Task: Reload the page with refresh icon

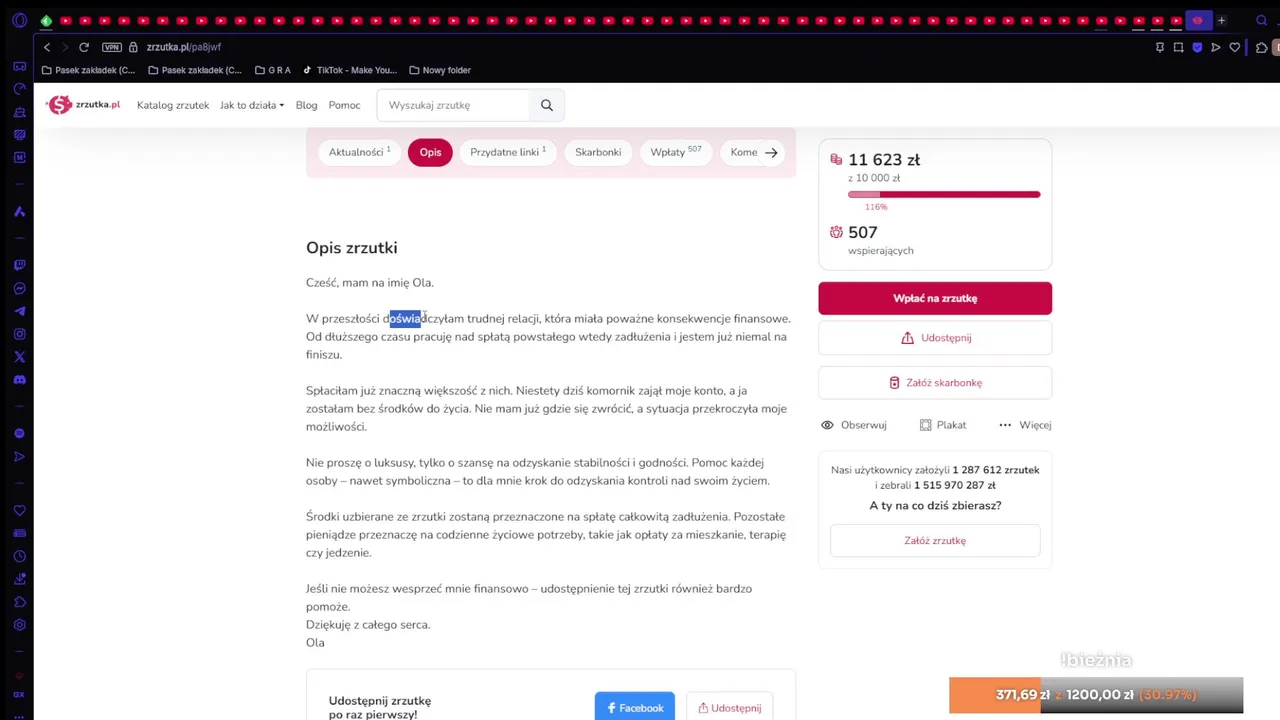Action: tap(84, 47)
